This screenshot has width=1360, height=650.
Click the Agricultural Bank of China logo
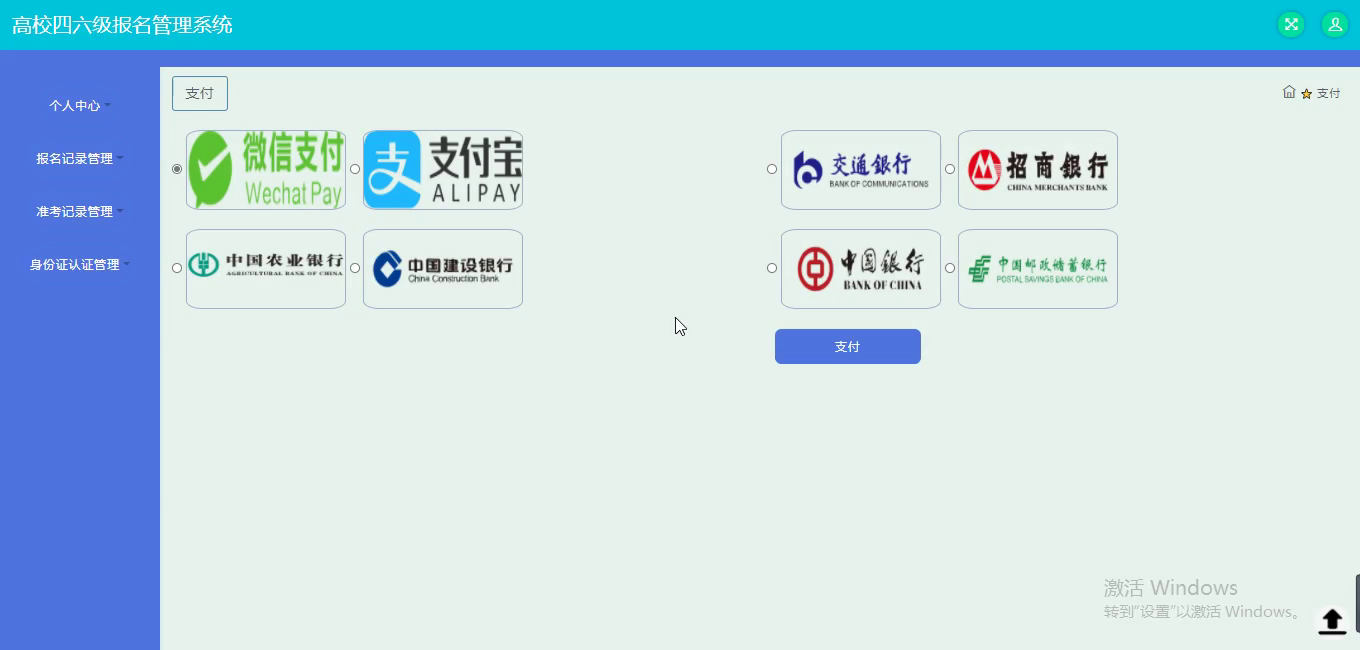(x=266, y=269)
